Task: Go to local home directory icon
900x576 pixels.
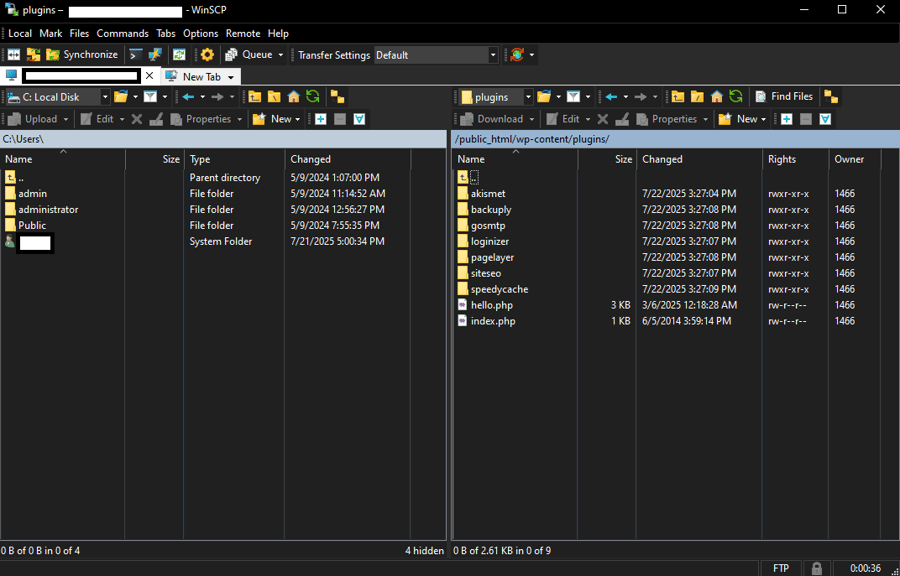Action: coord(293,96)
